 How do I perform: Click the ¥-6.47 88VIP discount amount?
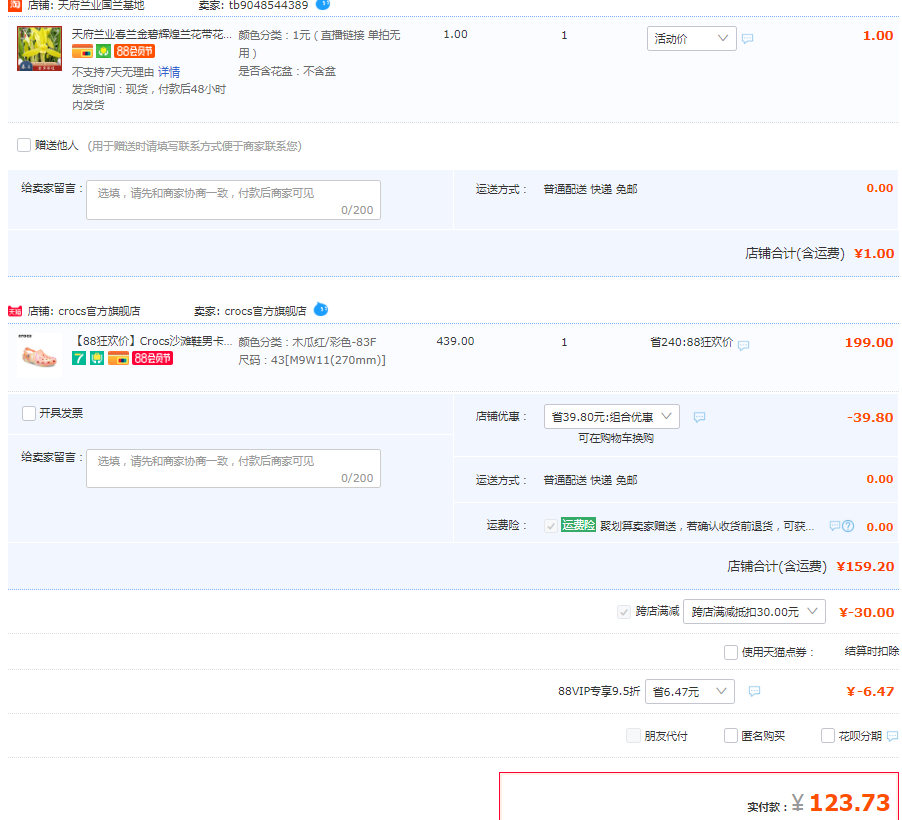870,692
